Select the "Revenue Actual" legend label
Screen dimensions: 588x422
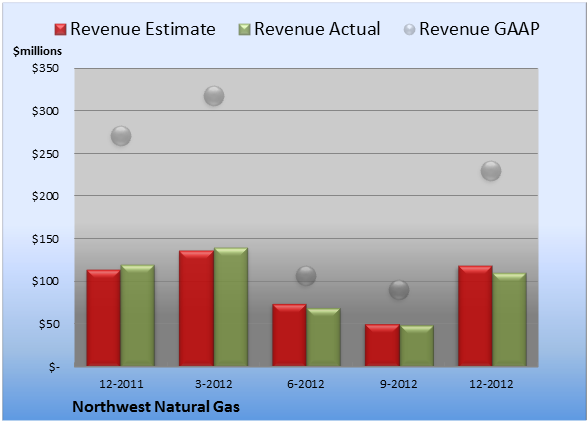[317, 29]
